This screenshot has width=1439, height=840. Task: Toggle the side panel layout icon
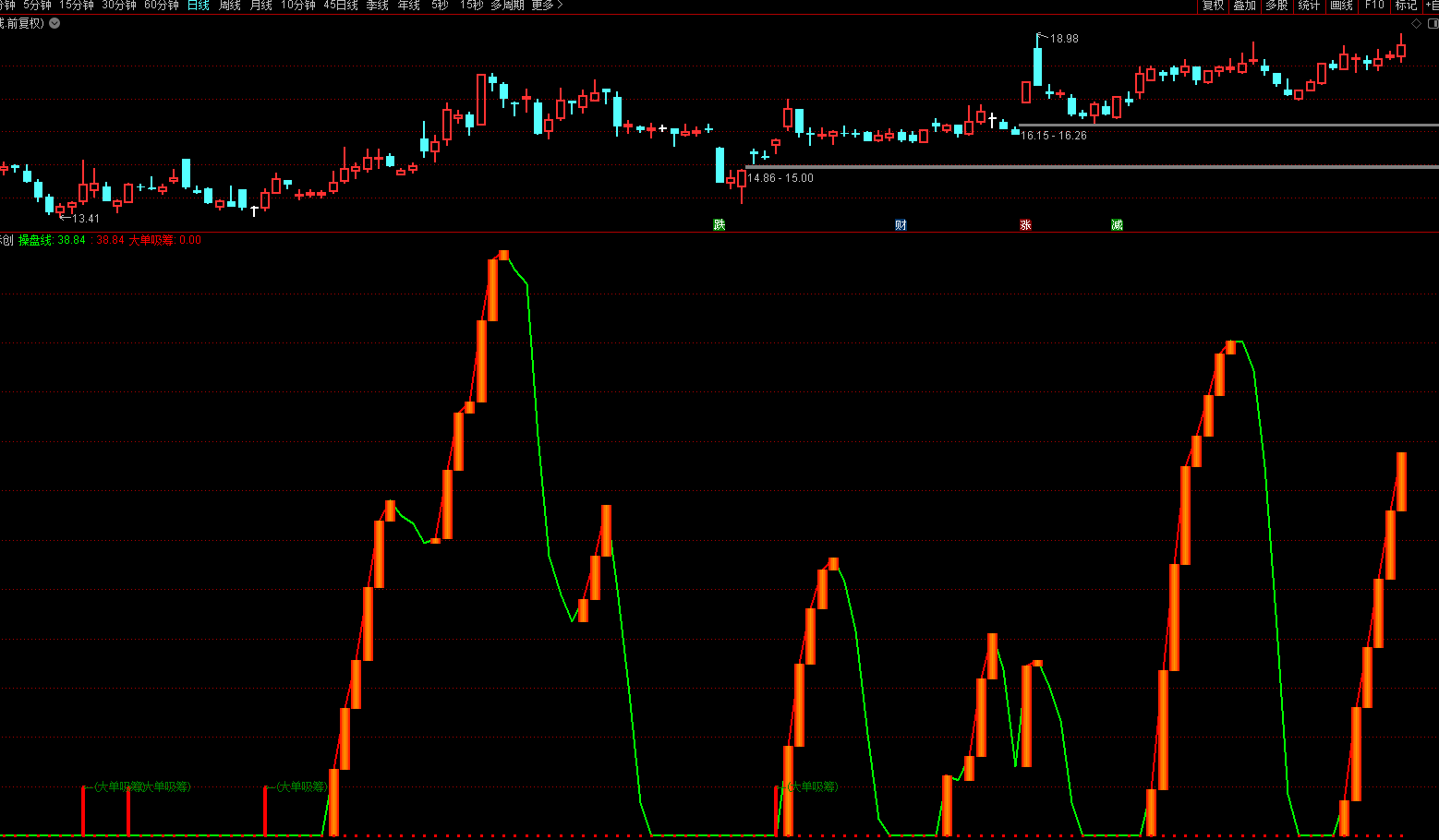(x=1432, y=24)
